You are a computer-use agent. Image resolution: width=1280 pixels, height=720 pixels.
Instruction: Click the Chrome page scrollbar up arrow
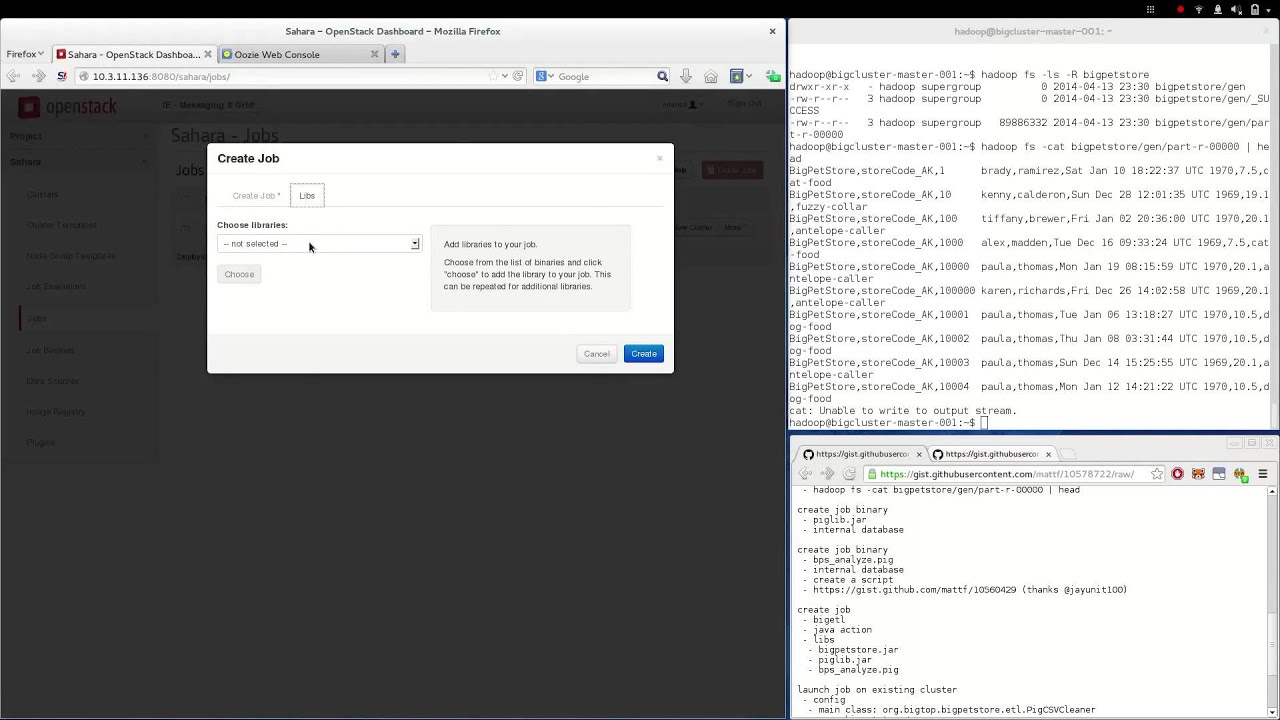pyautogui.click(x=1272, y=491)
